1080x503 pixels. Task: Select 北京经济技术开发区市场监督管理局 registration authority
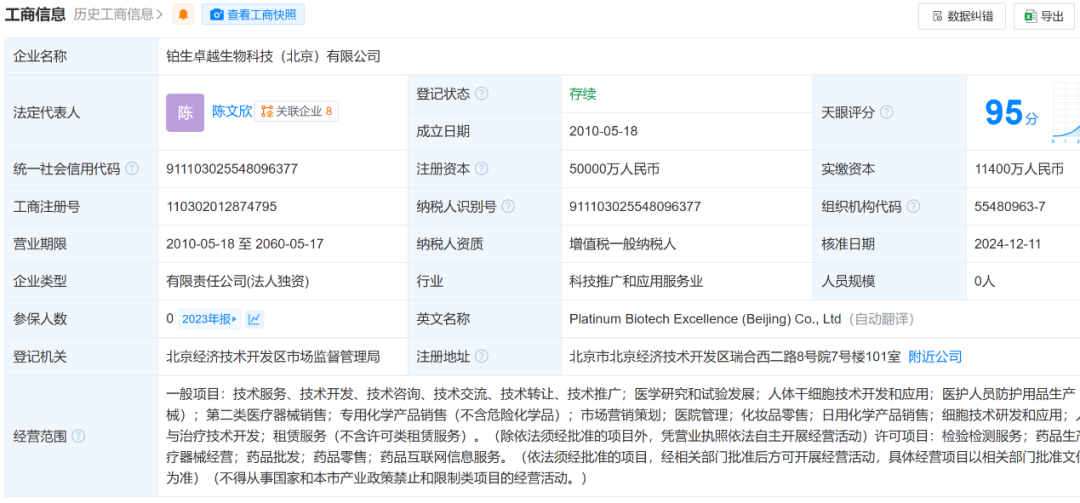(x=273, y=356)
